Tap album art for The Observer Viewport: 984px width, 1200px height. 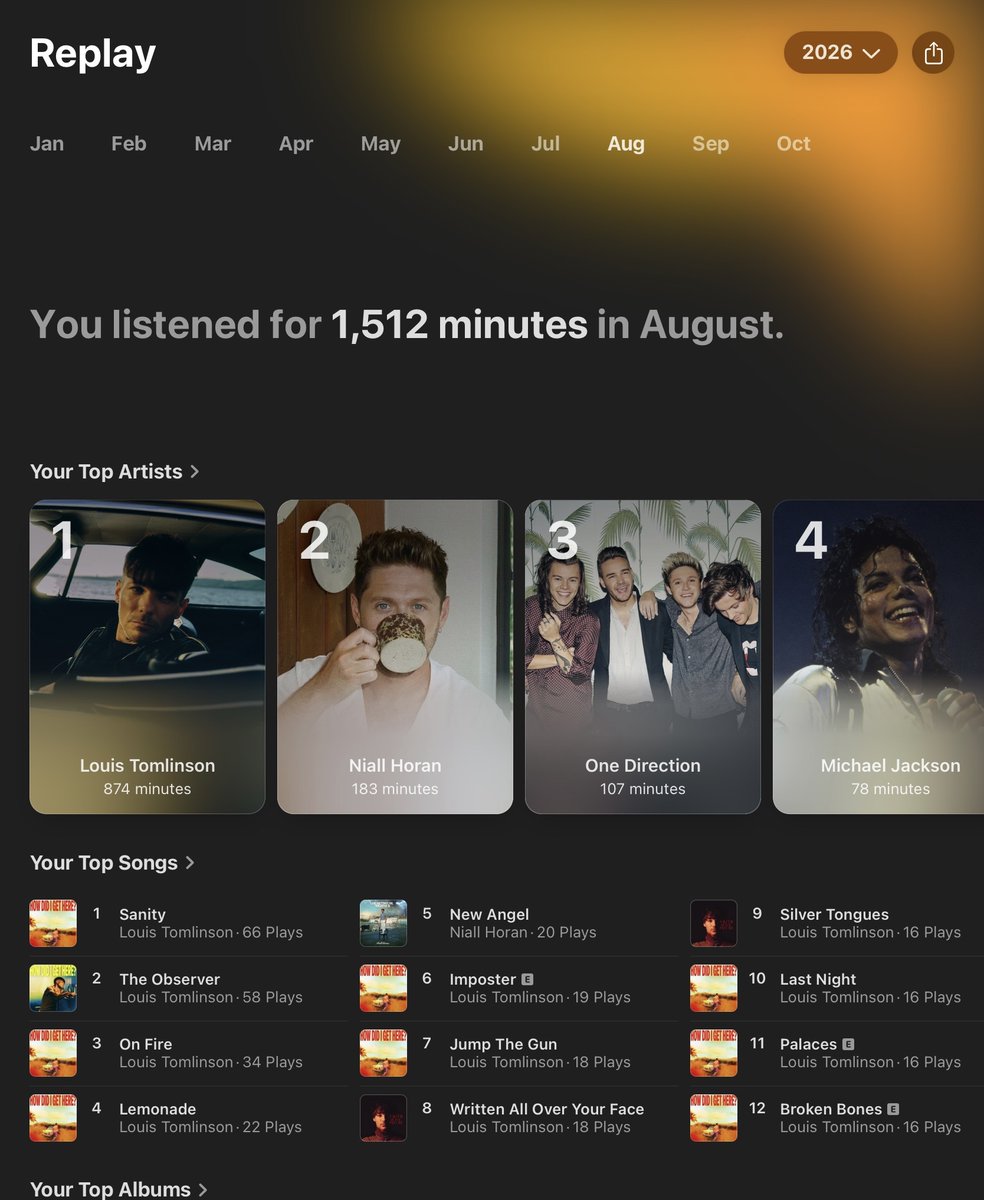[x=53, y=988]
